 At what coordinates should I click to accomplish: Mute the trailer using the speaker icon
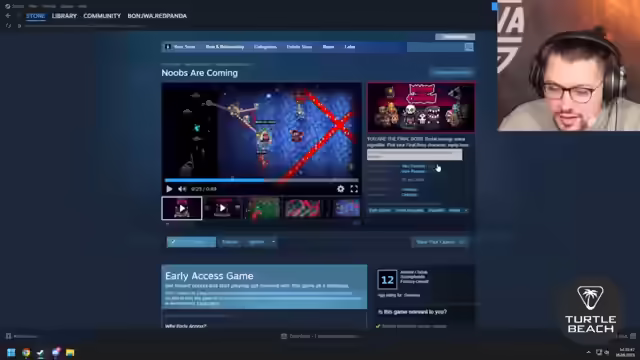click(x=182, y=189)
